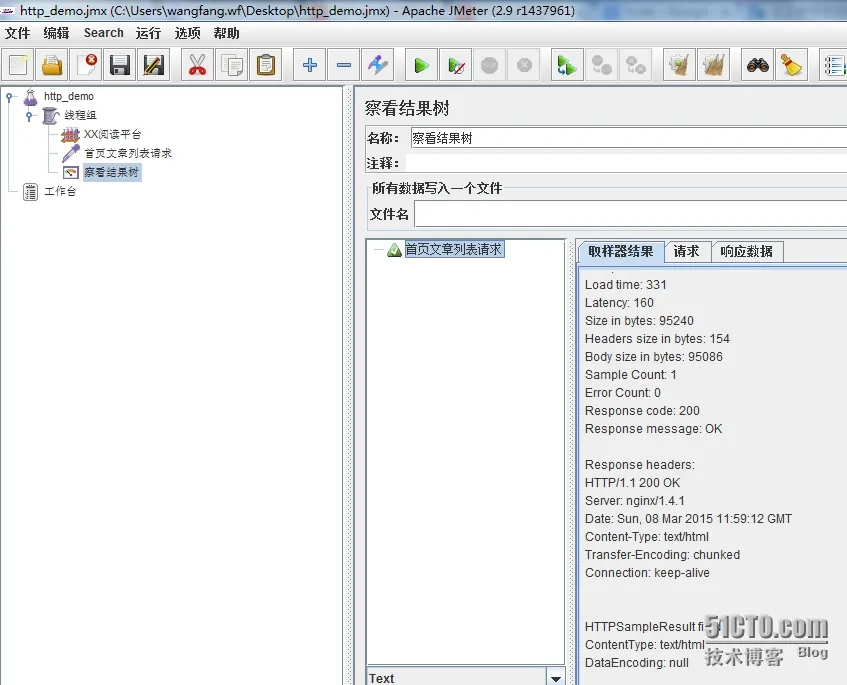
Task: Select 工作台 workbench node
Action: pyautogui.click(x=60, y=191)
